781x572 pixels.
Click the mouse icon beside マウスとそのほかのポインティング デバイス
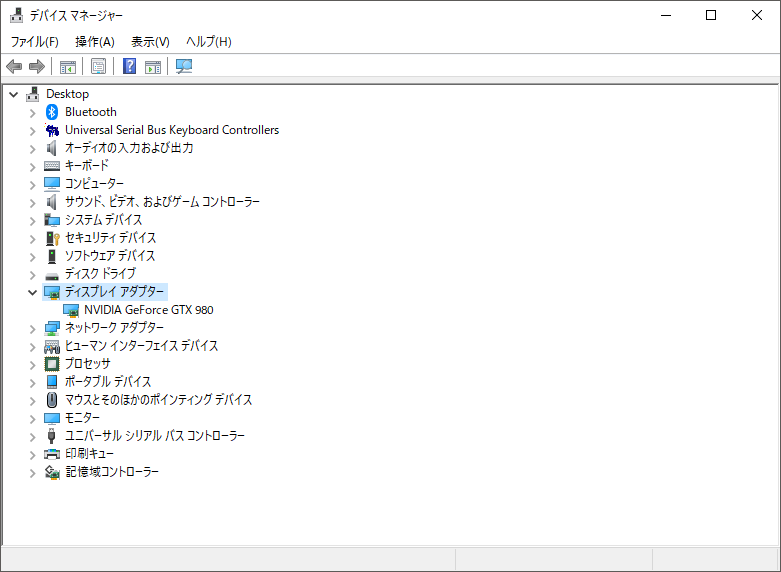[x=52, y=400]
